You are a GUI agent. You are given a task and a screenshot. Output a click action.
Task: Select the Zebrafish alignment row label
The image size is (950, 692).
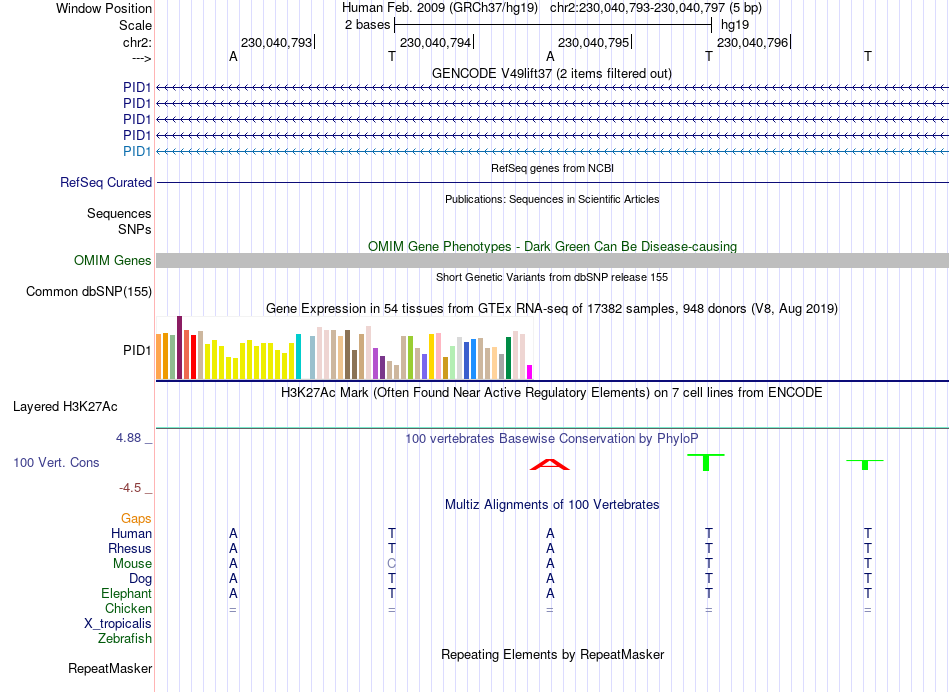coord(125,639)
